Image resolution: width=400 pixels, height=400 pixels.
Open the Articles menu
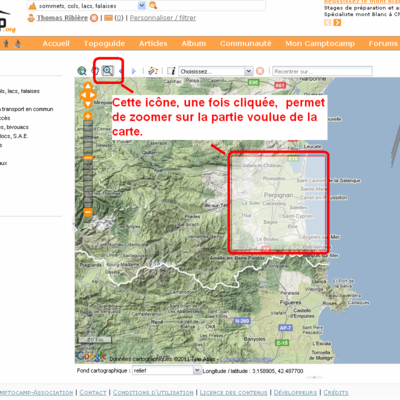(153, 43)
